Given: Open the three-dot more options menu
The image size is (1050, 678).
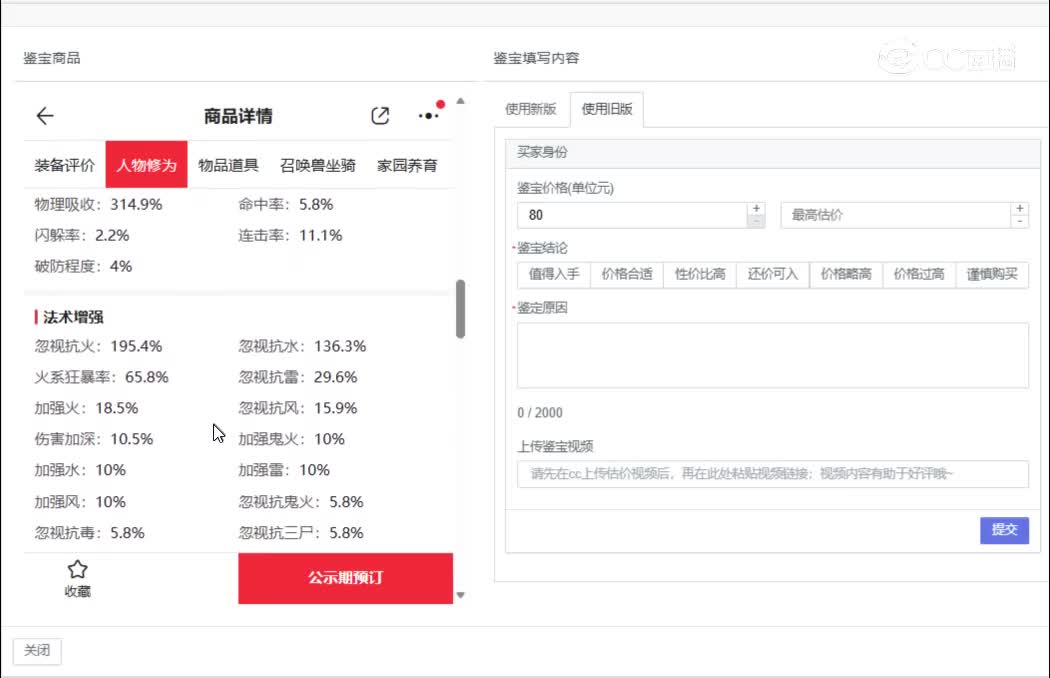Looking at the screenshot, I should 428,115.
